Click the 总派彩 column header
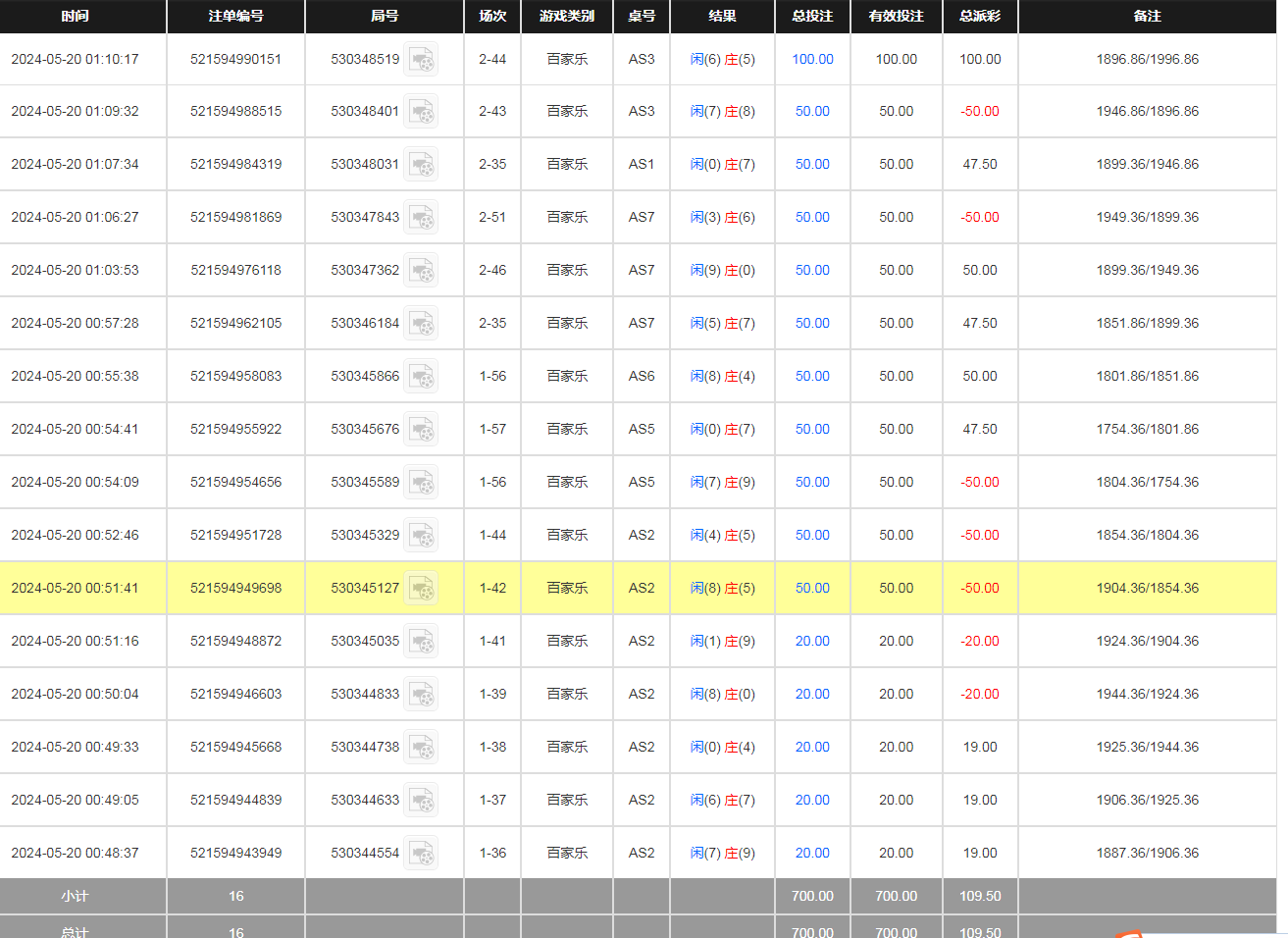 [x=980, y=16]
